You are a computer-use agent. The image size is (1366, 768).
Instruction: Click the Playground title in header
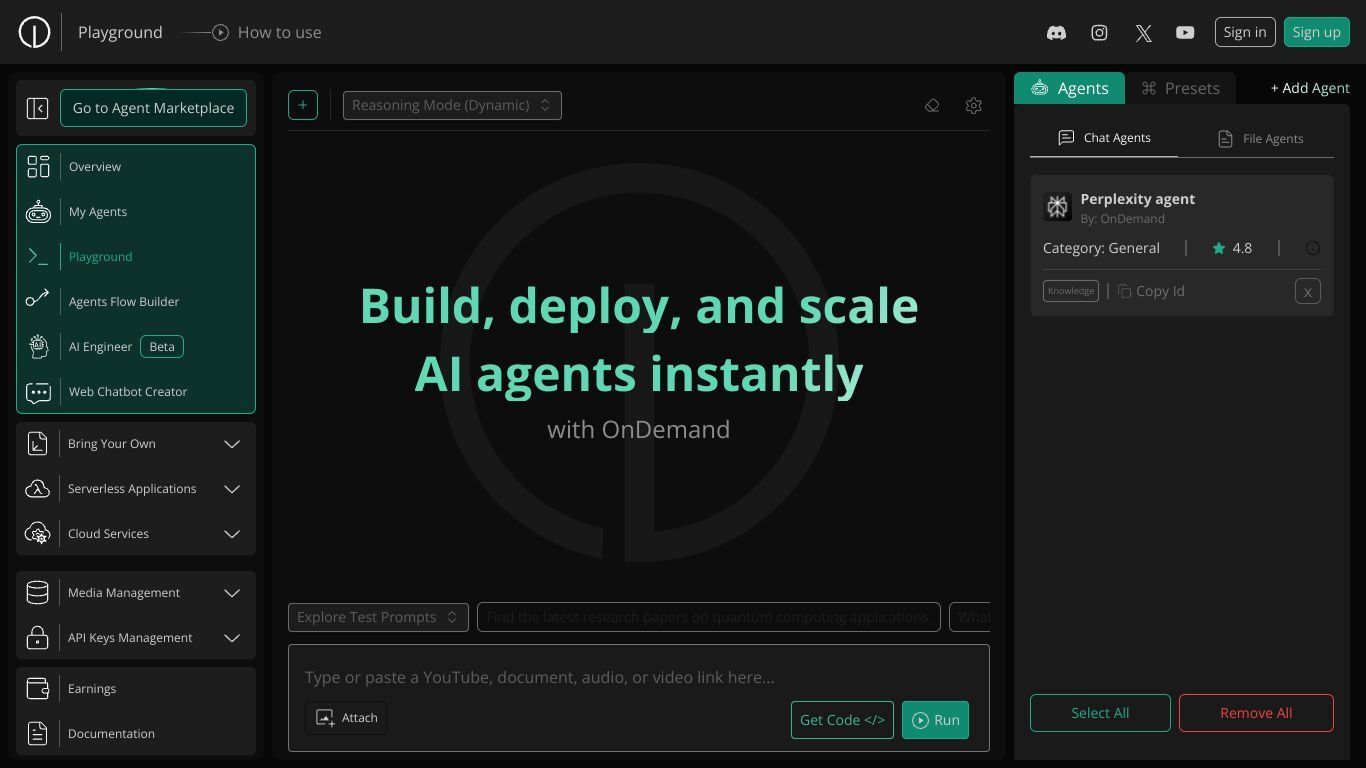pyautogui.click(x=120, y=32)
